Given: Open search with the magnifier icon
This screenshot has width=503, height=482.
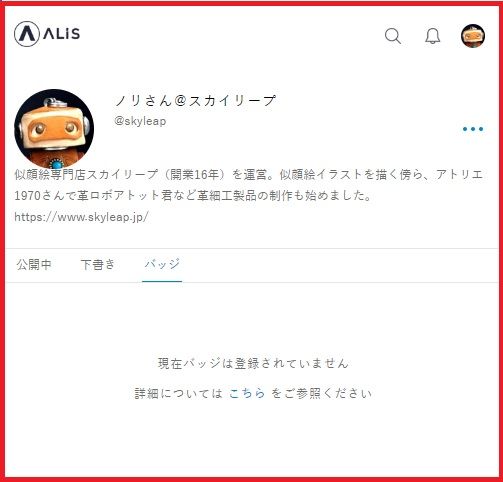Looking at the screenshot, I should pyautogui.click(x=393, y=36).
